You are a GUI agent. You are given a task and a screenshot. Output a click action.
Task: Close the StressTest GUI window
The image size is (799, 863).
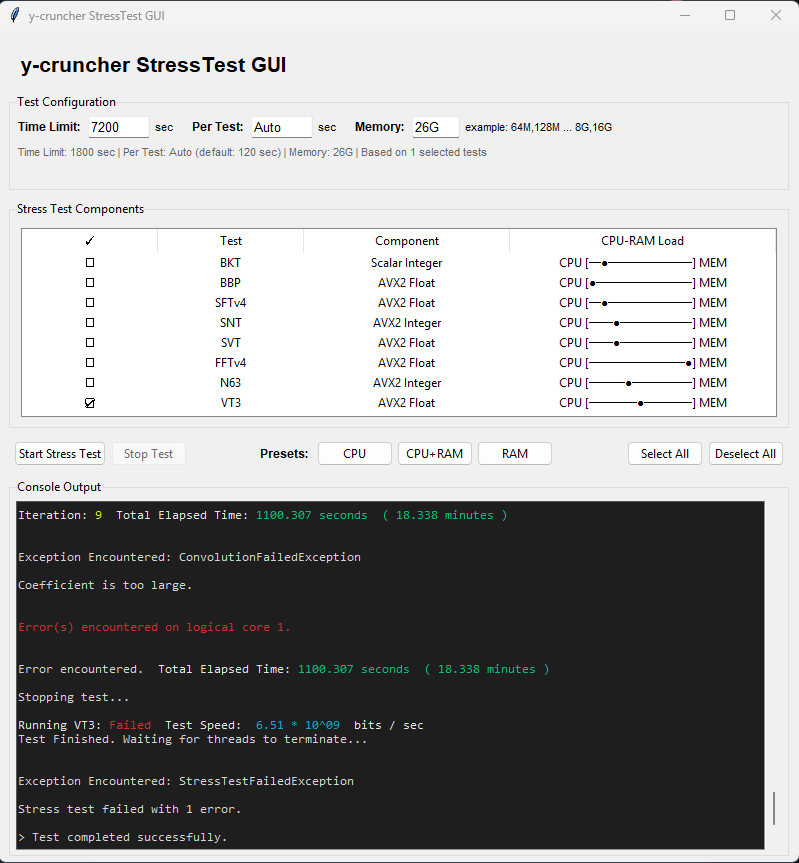pyautogui.click(x=776, y=15)
